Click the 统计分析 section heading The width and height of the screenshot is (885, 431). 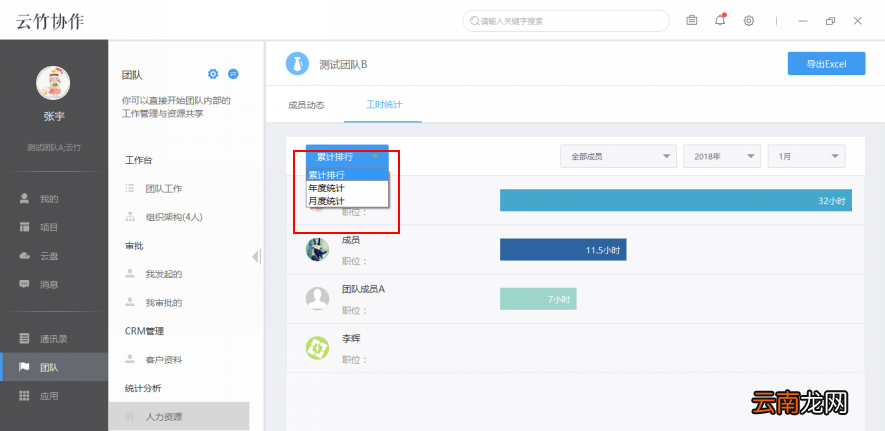[143, 388]
